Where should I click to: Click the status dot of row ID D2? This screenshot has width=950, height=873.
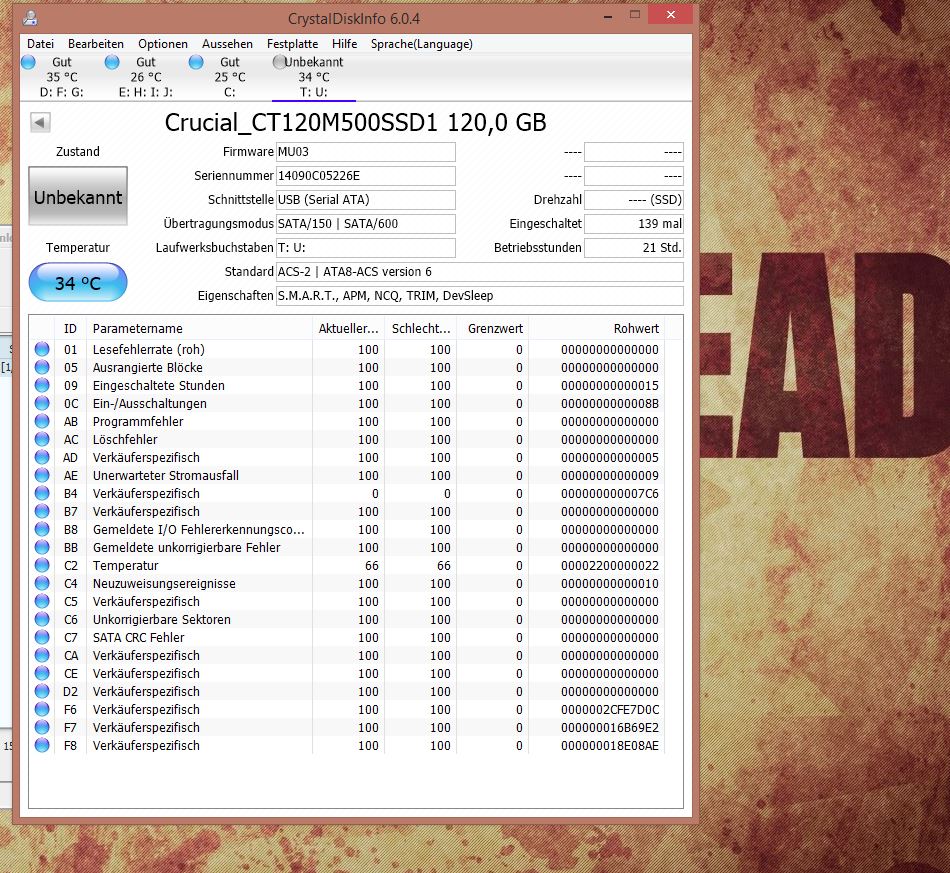tap(42, 691)
